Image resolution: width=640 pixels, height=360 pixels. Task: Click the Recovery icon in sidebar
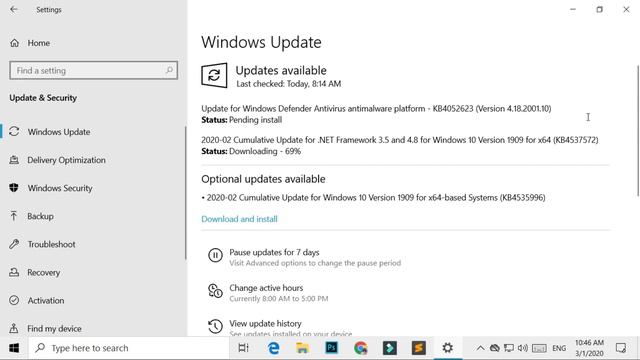[x=14, y=272]
